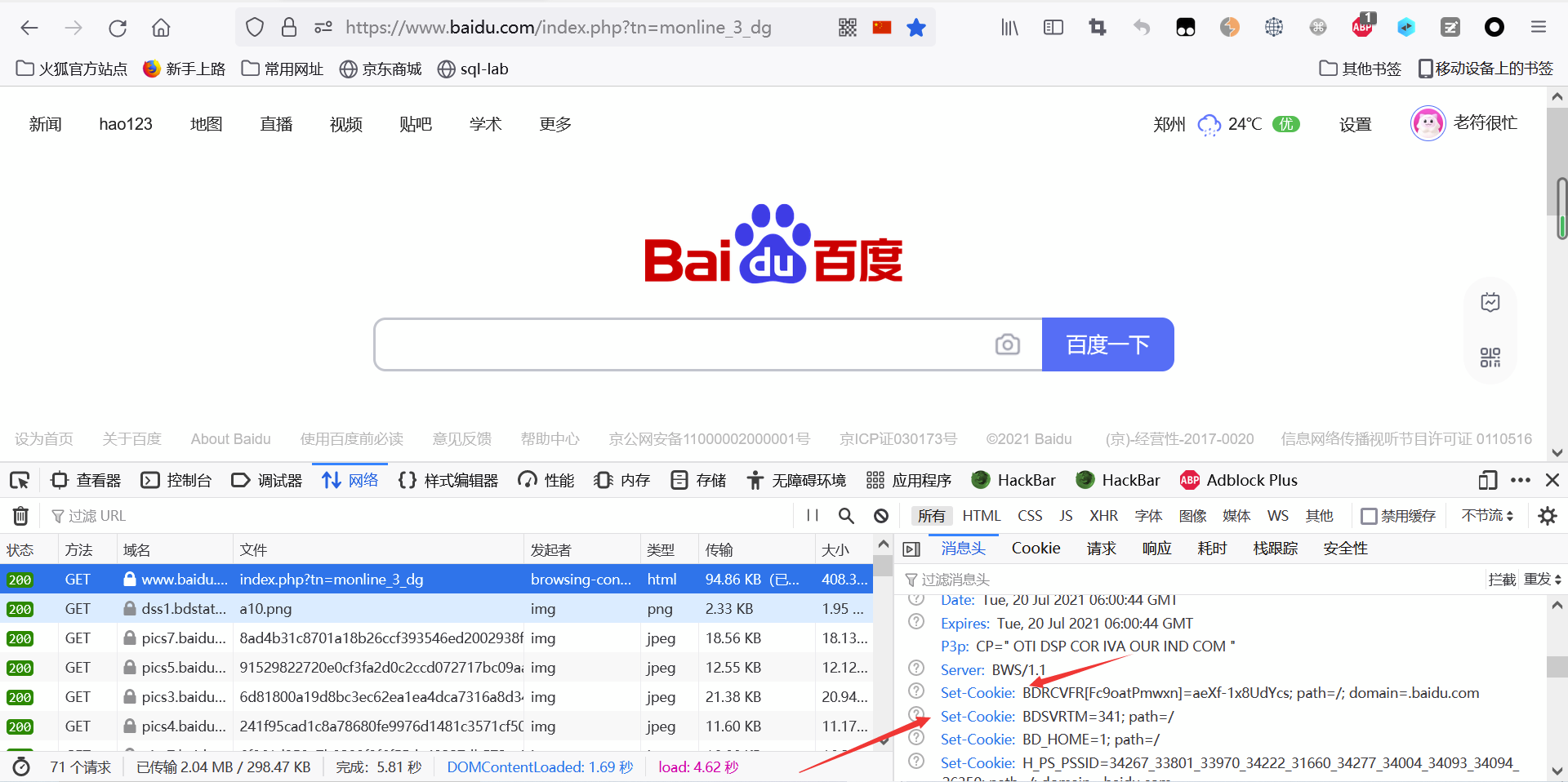
Task: Expand the 更多 navigation dropdown
Action: [555, 124]
